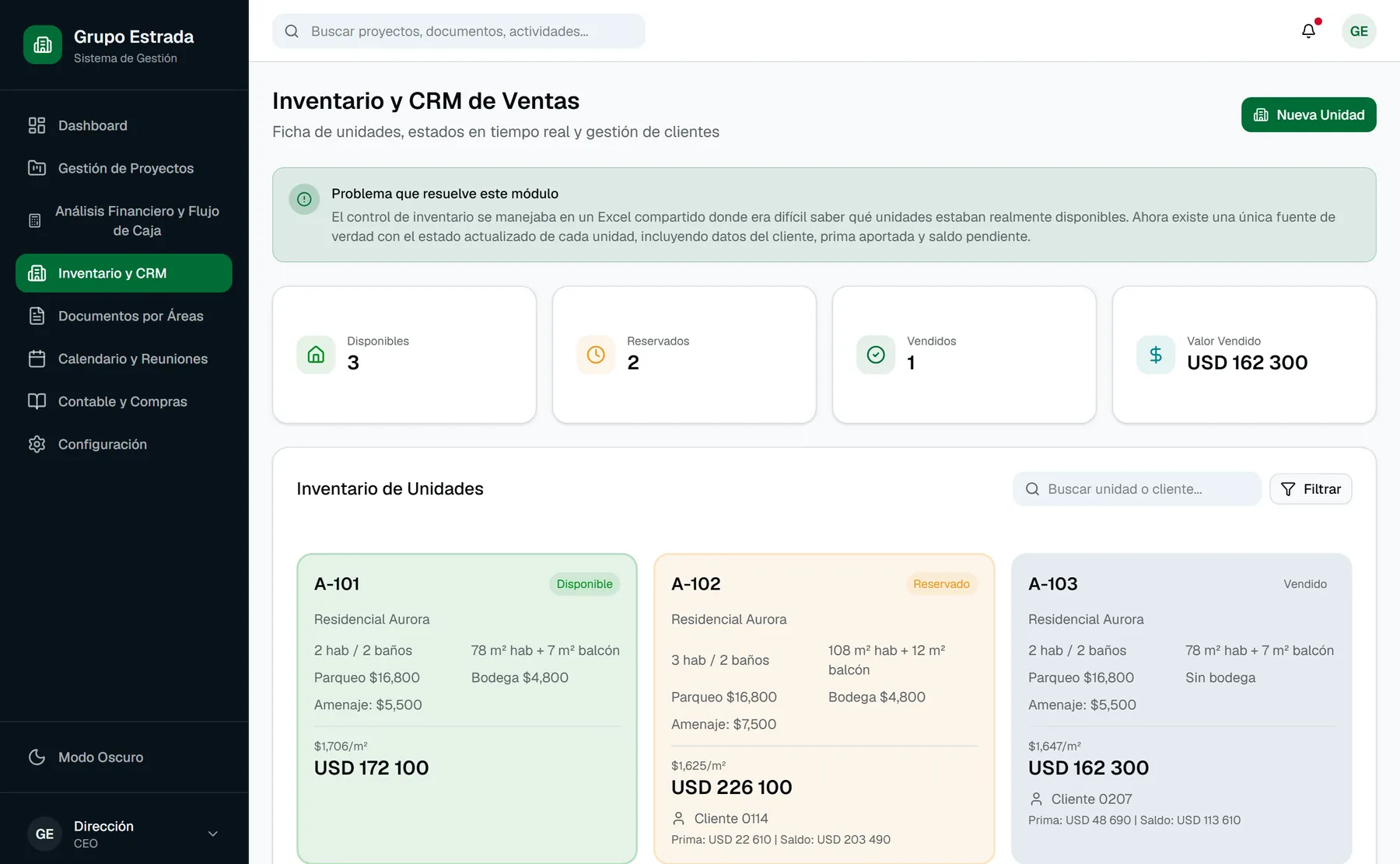This screenshot has width=1400, height=864.
Task: Go to Calendario y Reuniones
Action: 124,359
